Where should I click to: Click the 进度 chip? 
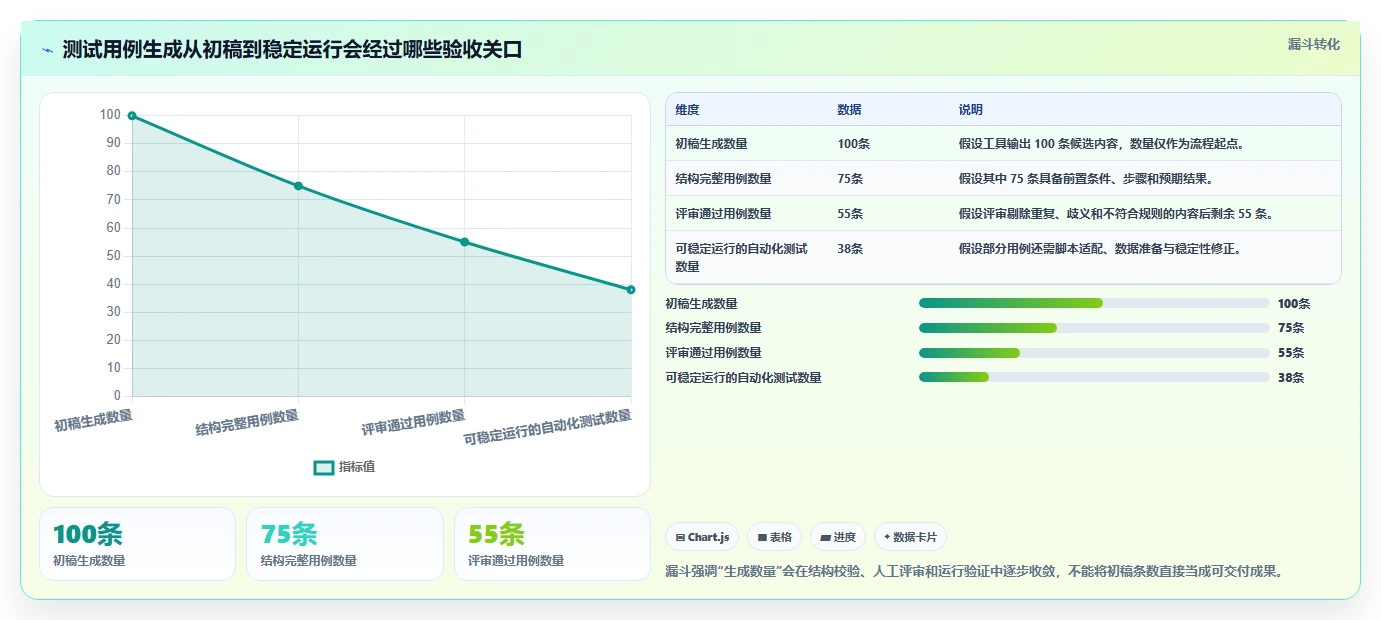[x=838, y=537]
